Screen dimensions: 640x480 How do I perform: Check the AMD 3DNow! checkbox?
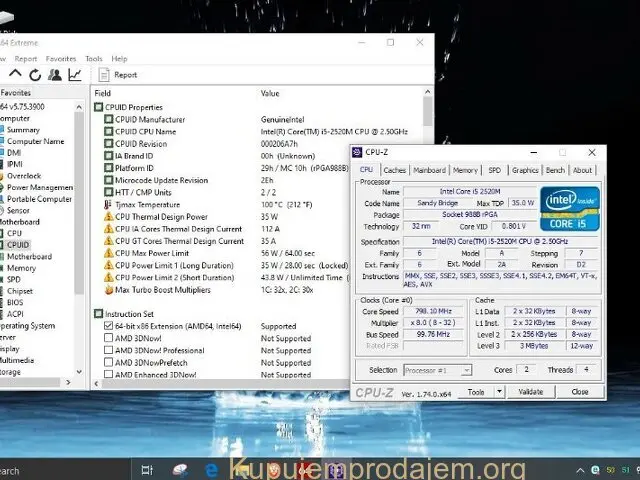coord(108,338)
